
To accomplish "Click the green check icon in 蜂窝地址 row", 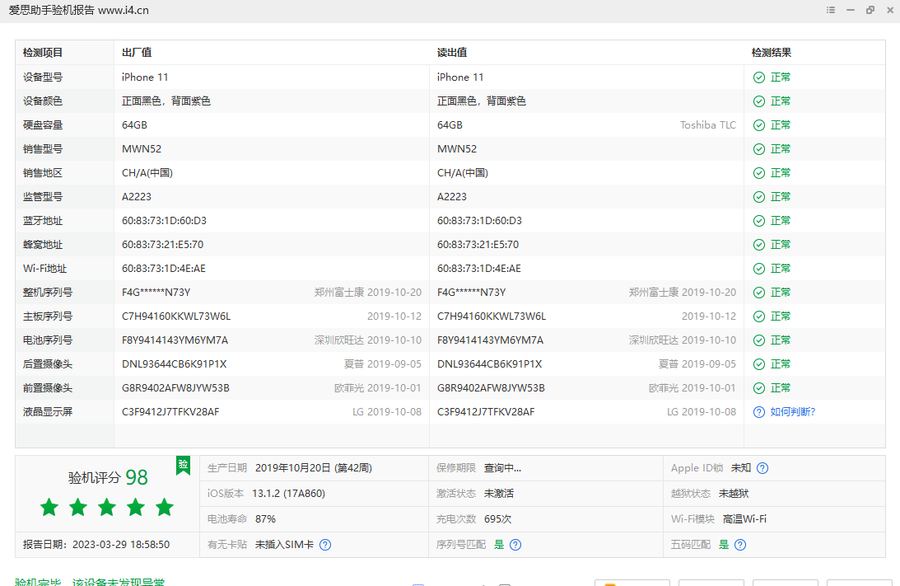I will coord(759,245).
